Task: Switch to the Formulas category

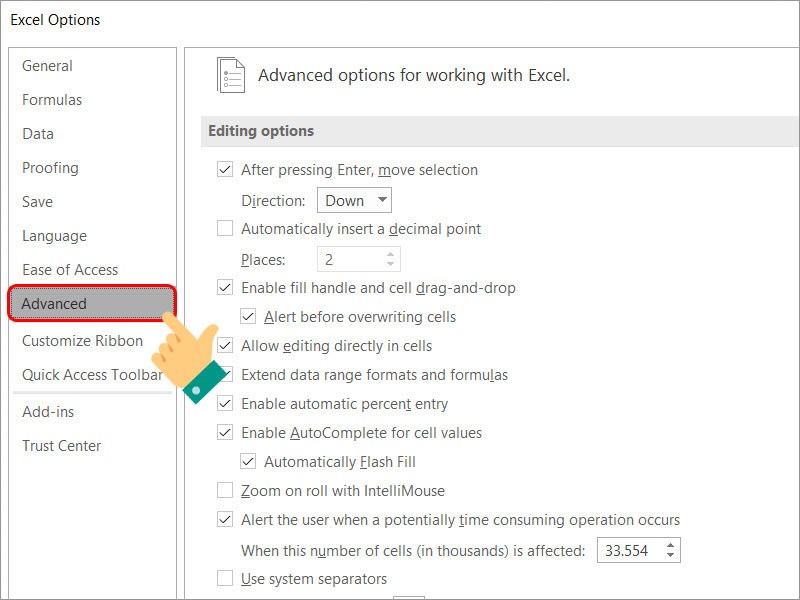Action: tap(52, 100)
